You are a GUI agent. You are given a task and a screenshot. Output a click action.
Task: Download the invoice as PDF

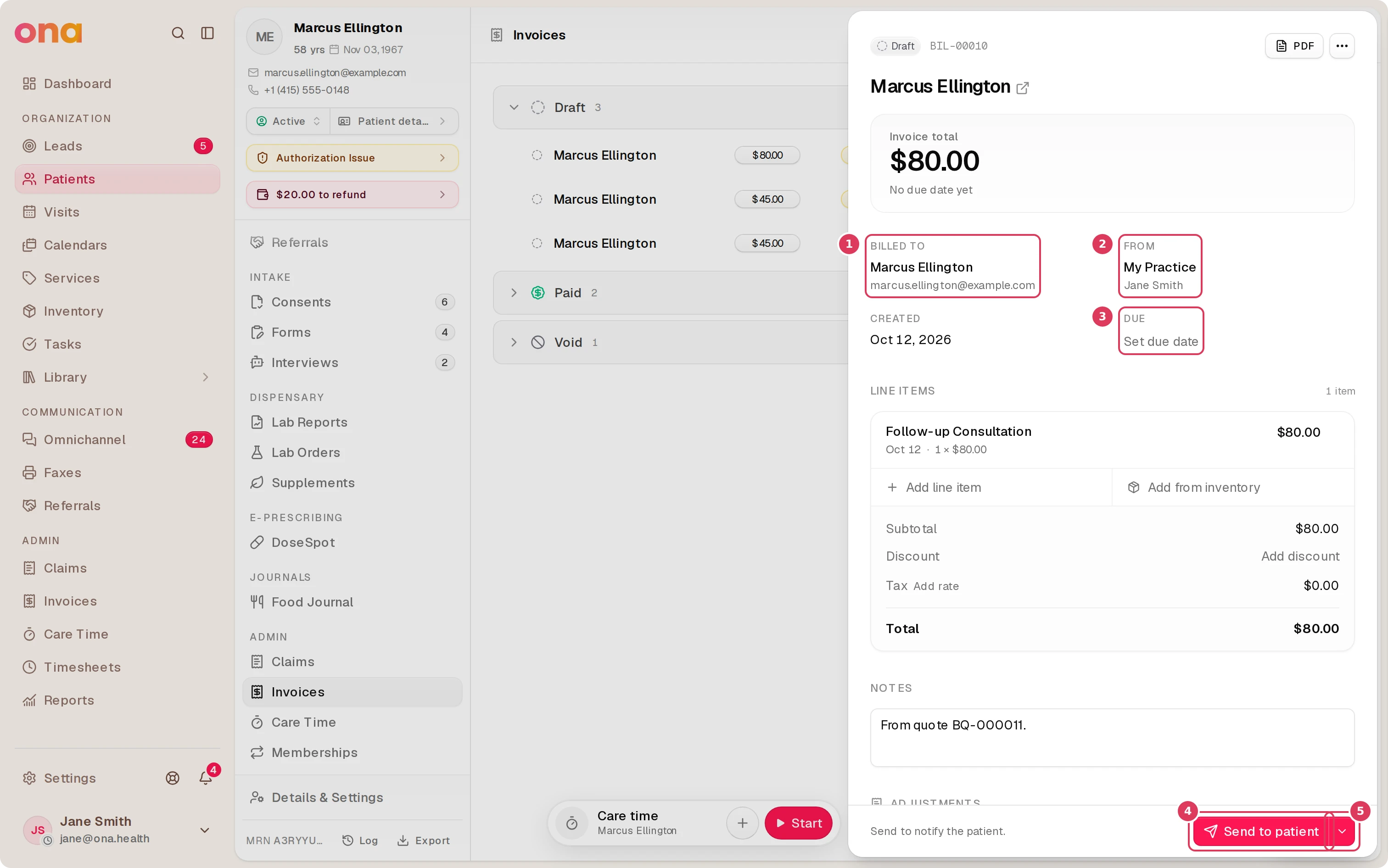[1294, 46]
